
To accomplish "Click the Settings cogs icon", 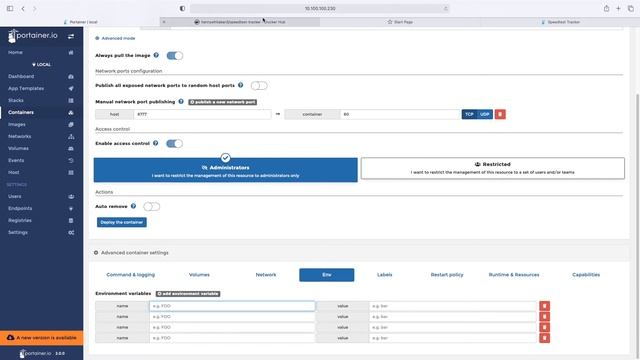I will (x=71, y=233).
